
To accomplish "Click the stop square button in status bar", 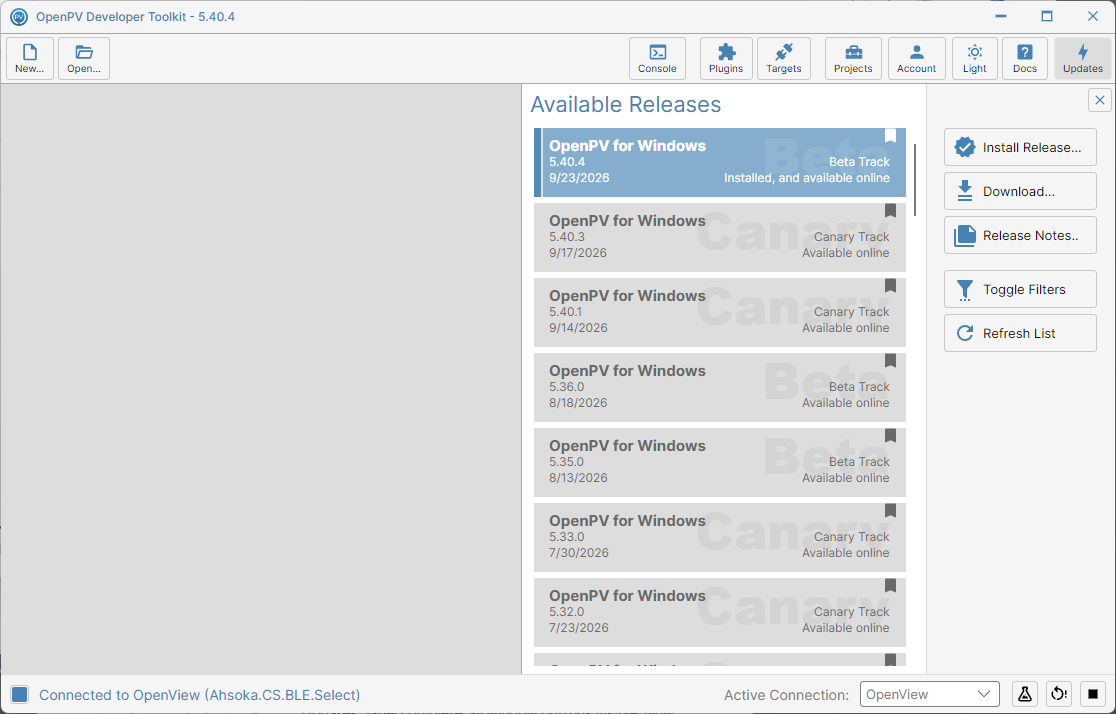I will point(1093,694).
